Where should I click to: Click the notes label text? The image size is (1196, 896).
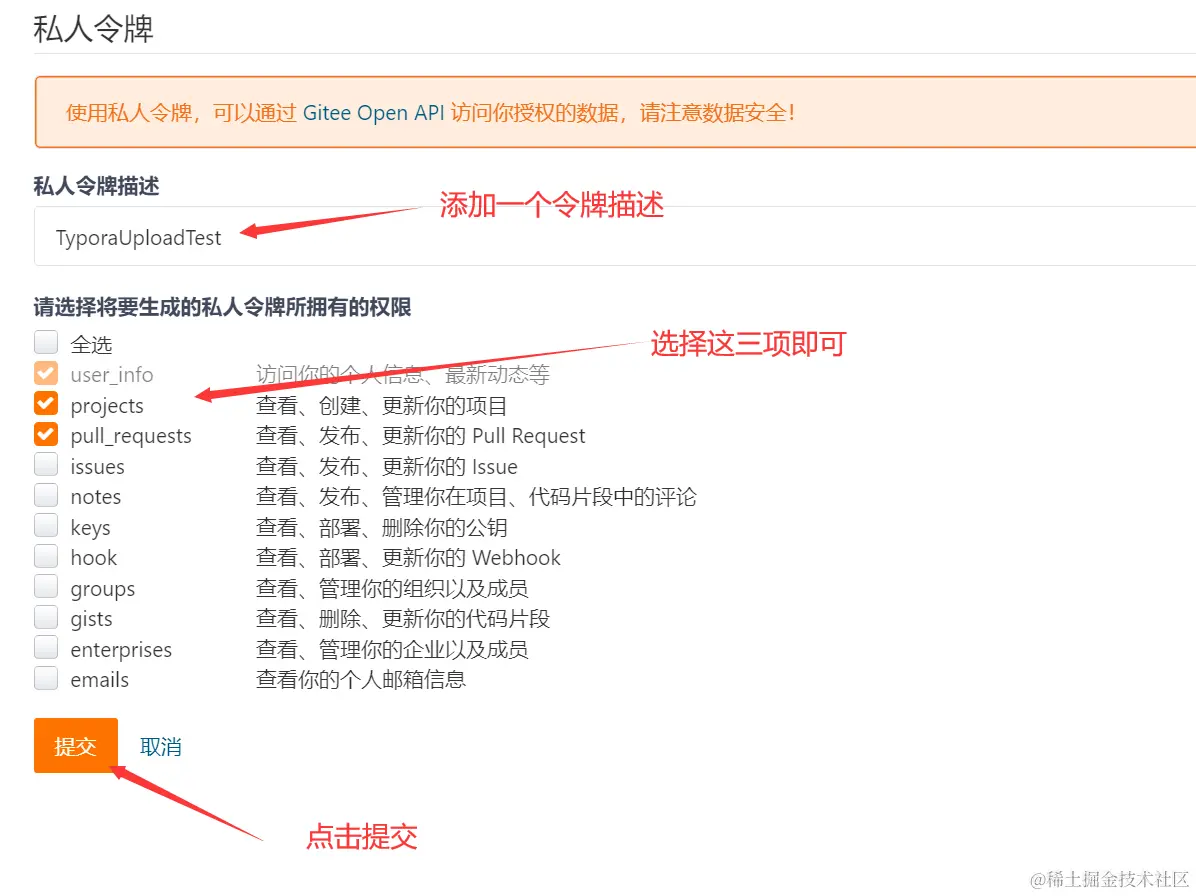coord(95,497)
